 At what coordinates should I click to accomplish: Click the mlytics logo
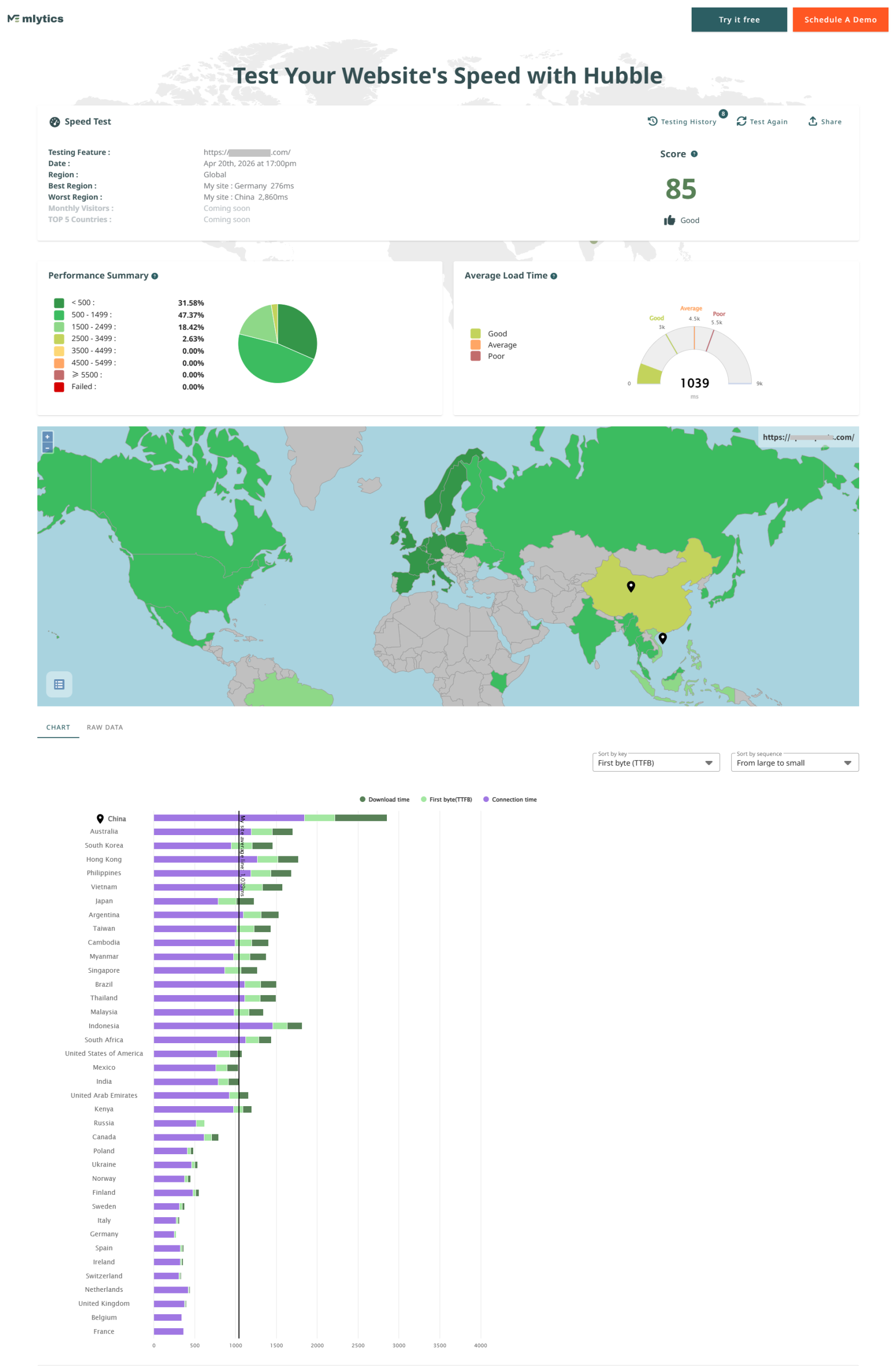[35, 19]
